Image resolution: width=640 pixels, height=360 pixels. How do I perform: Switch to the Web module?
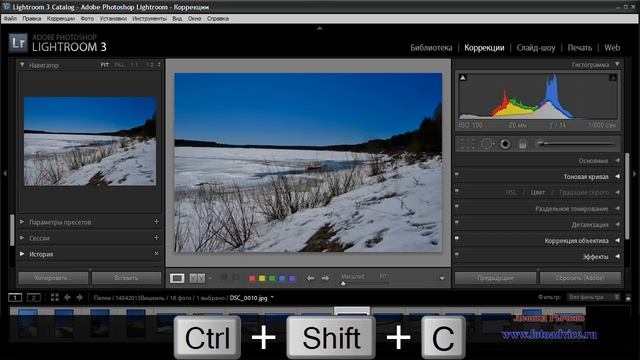pyautogui.click(x=612, y=48)
